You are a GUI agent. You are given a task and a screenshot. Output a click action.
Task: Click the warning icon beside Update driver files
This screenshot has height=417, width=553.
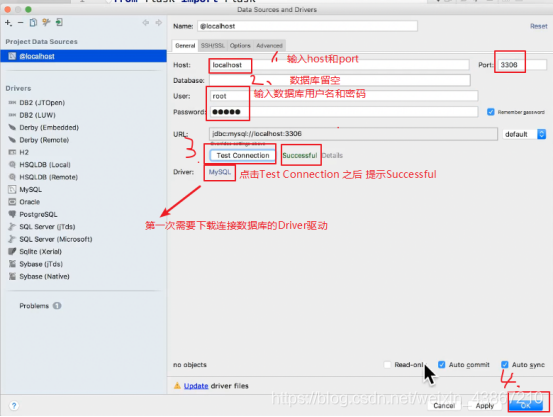point(177,386)
